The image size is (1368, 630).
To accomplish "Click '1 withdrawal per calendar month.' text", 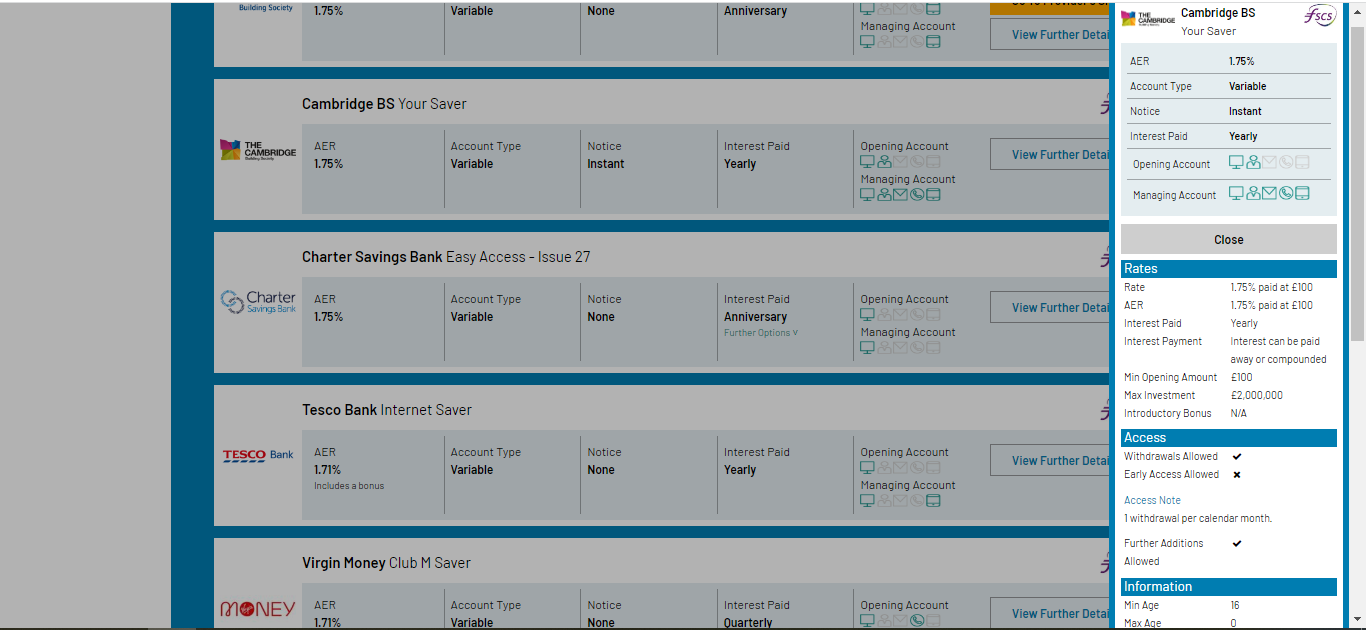I will [x=1198, y=518].
